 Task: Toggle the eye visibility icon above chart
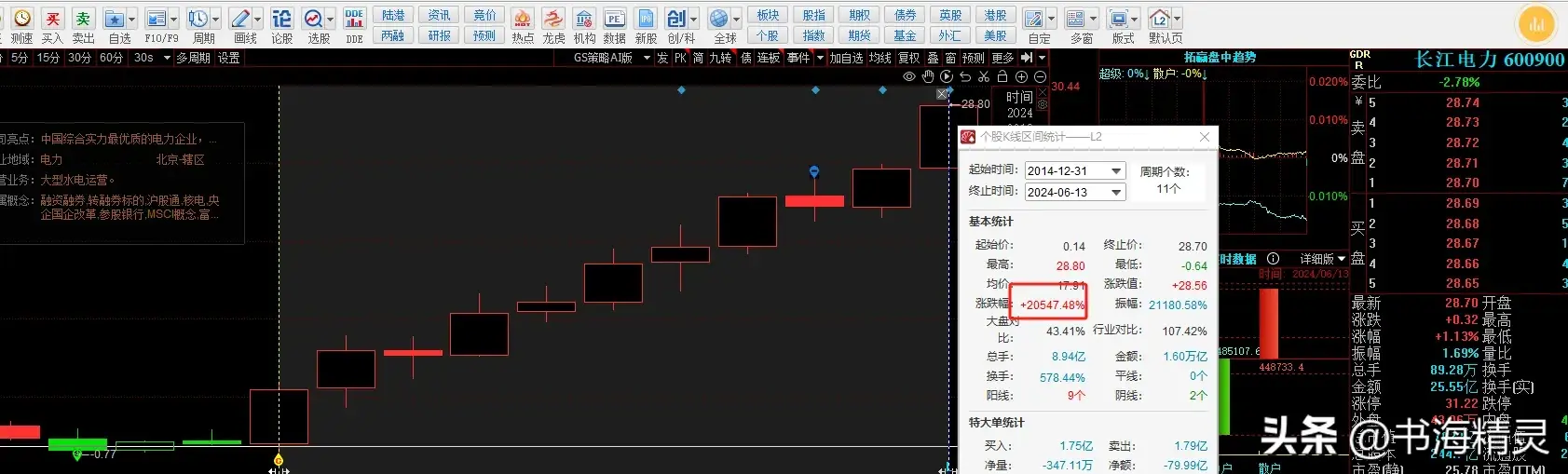(x=909, y=77)
